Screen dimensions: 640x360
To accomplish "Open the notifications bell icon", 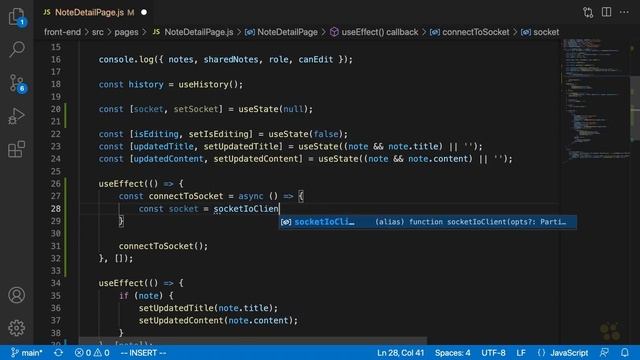I will coord(624,353).
